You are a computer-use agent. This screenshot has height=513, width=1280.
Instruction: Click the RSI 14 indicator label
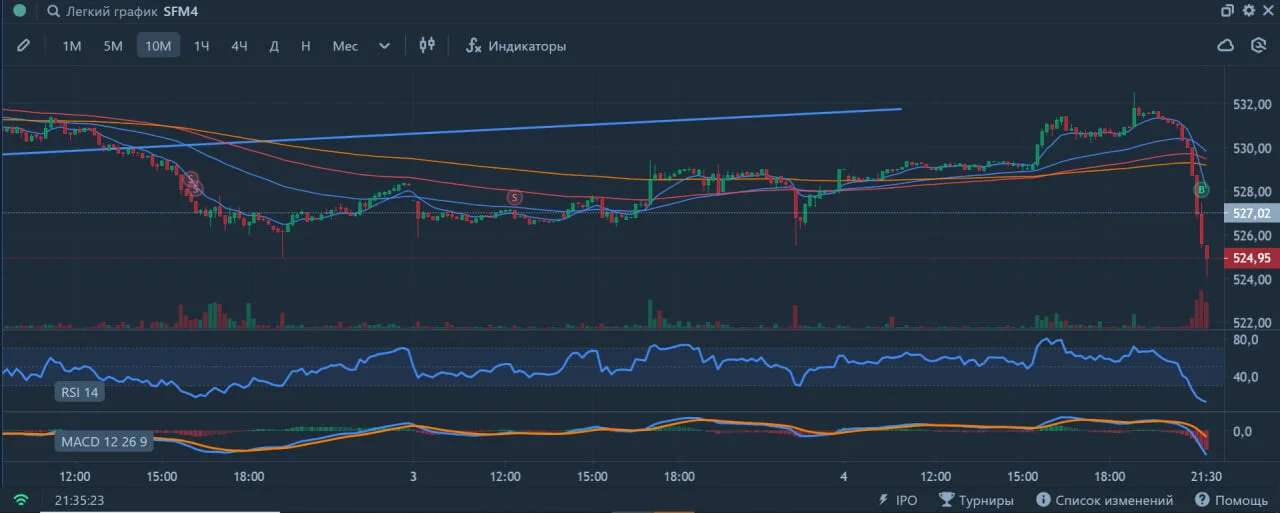pos(80,392)
